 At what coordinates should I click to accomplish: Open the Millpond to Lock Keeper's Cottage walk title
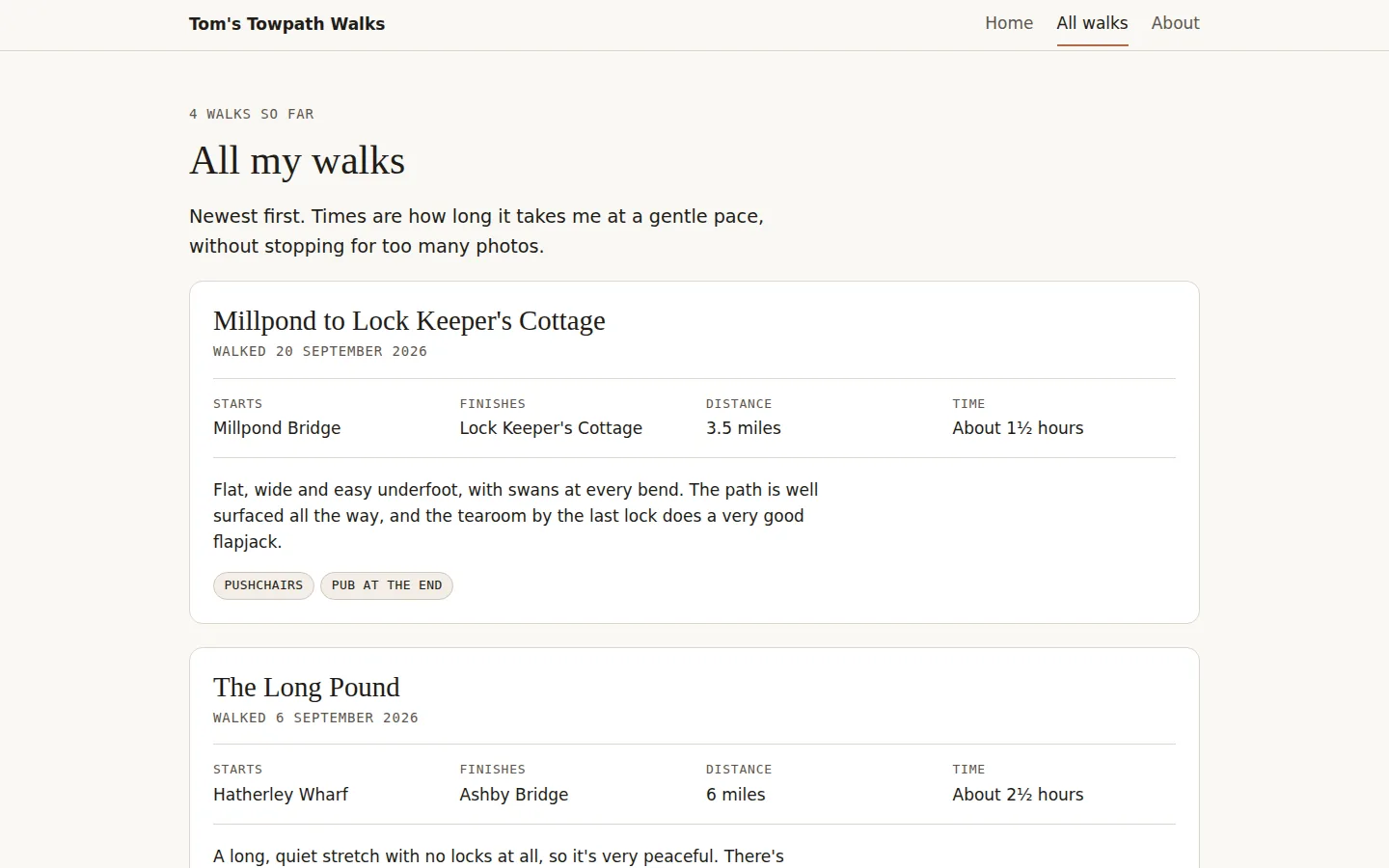(409, 320)
